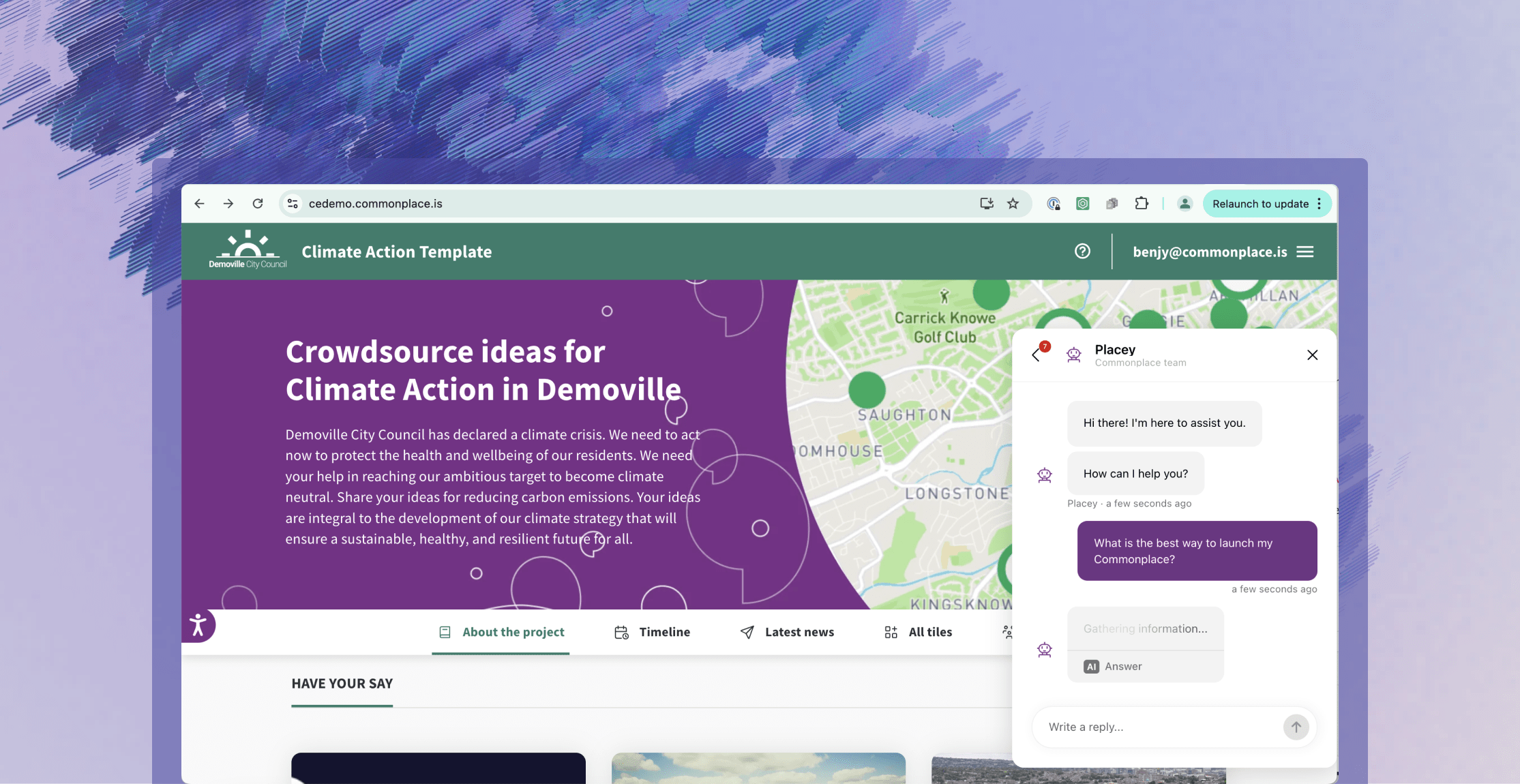Close the Placey chat panel
The height and width of the screenshot is (784, 1520).
point(1312,355)
